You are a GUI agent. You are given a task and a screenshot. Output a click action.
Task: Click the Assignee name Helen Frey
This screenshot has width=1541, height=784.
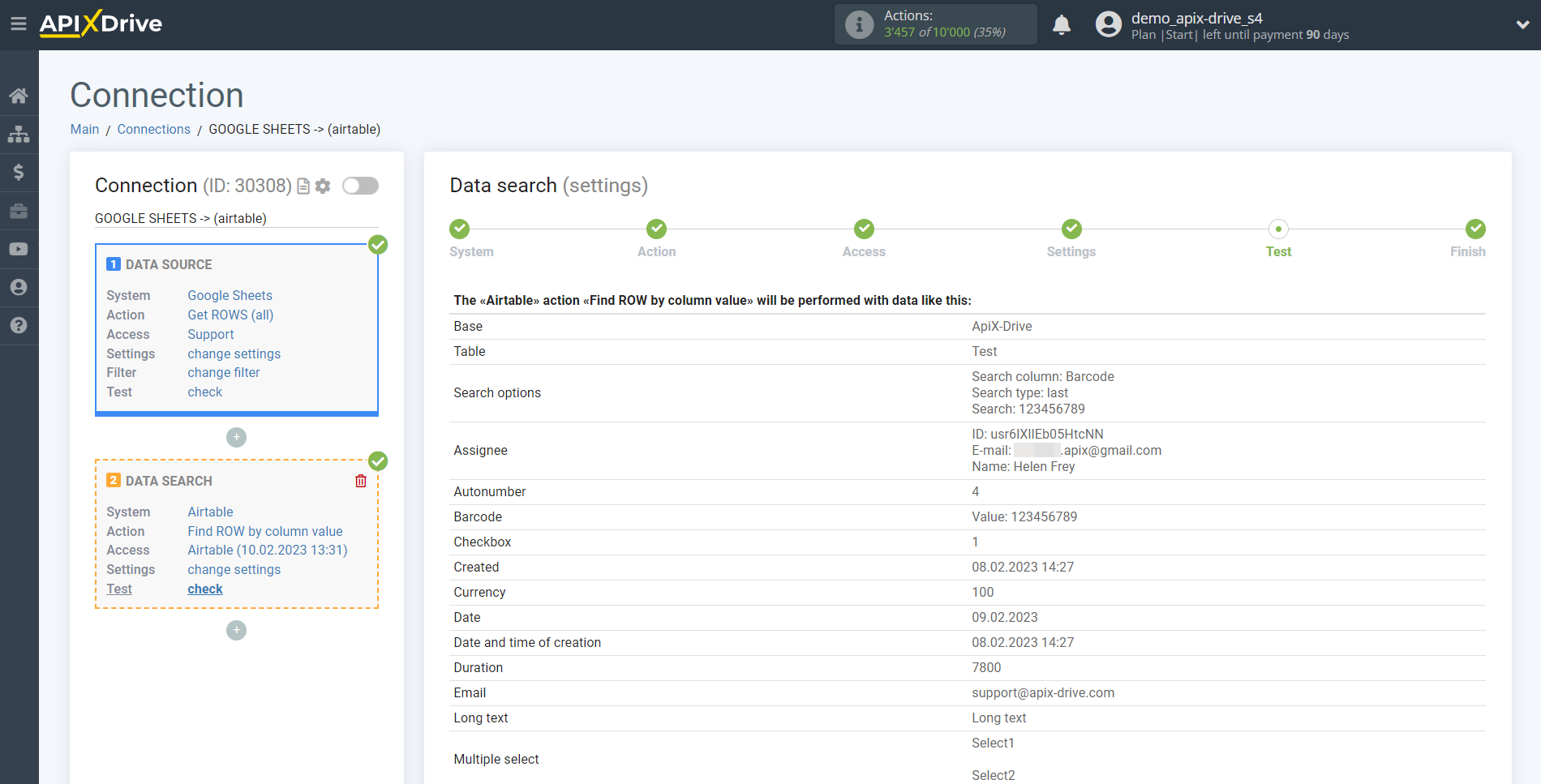(x=1023, y=466)
